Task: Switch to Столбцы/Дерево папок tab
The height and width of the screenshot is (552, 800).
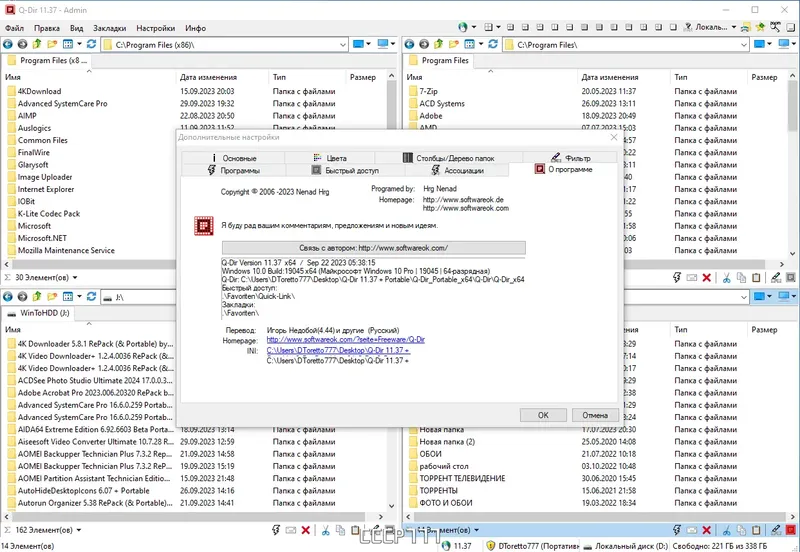Action: [x=448, y=158]
